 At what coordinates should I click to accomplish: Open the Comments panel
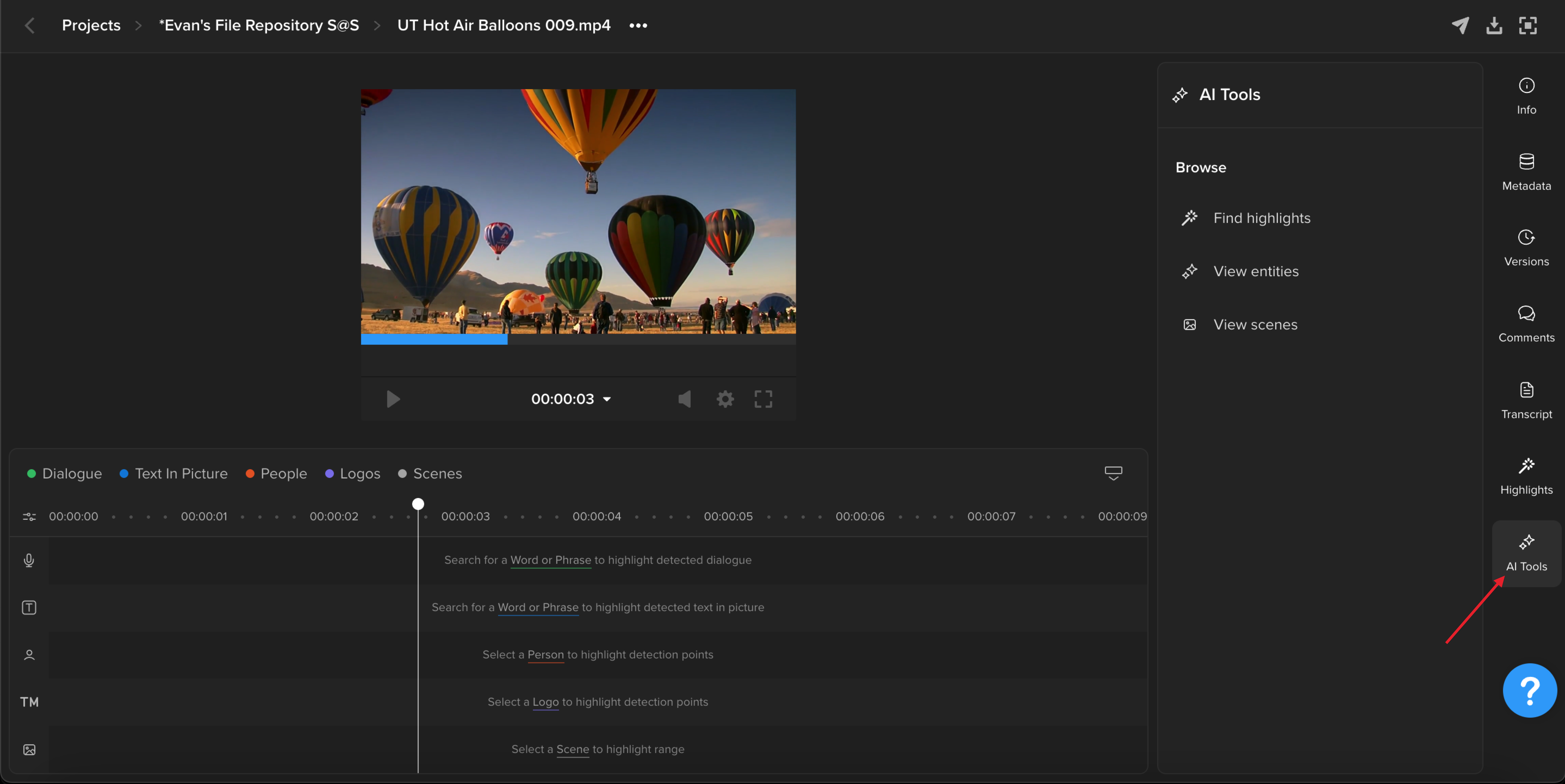point(1526,324)
